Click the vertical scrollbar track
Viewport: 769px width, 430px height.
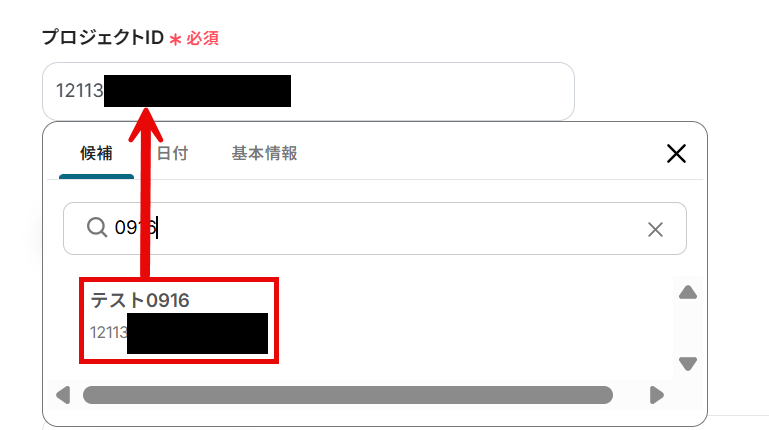688,329
